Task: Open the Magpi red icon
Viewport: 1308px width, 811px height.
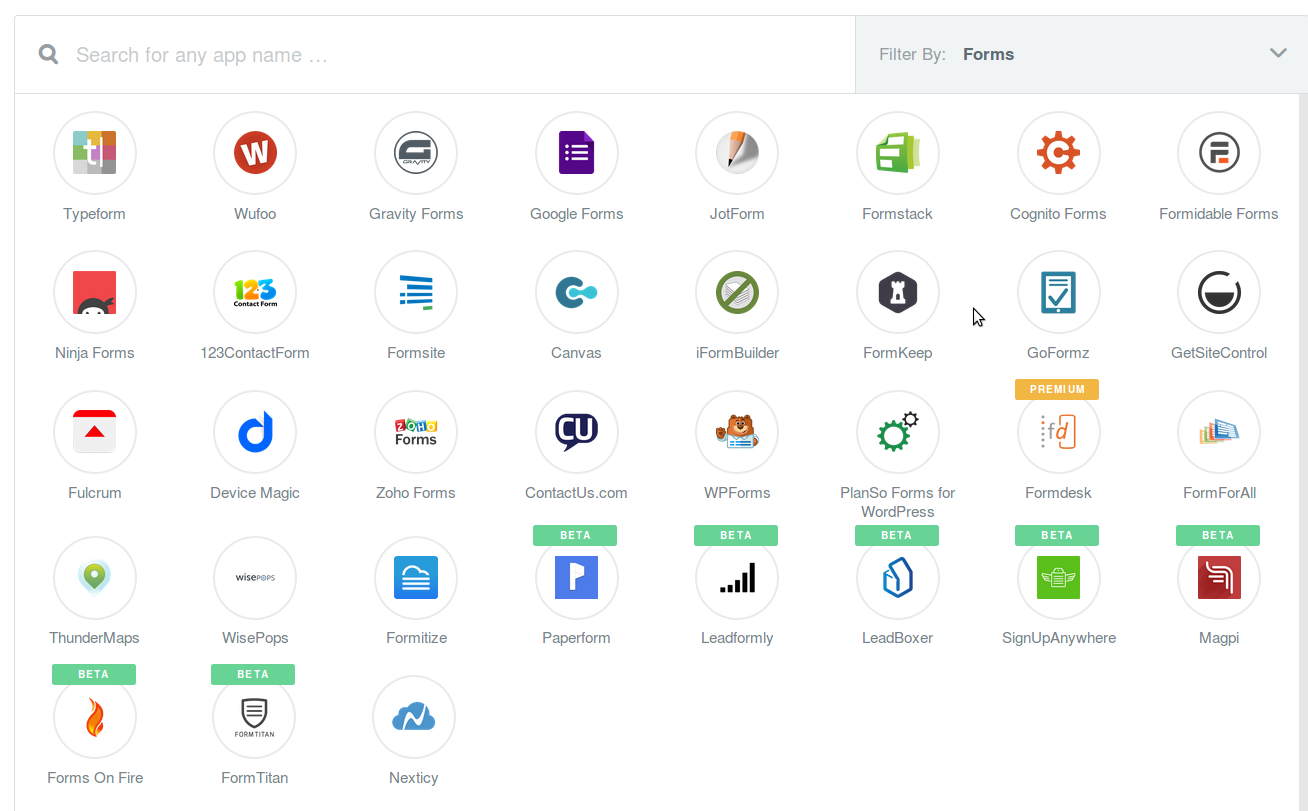Action: tap(1219, 577)
